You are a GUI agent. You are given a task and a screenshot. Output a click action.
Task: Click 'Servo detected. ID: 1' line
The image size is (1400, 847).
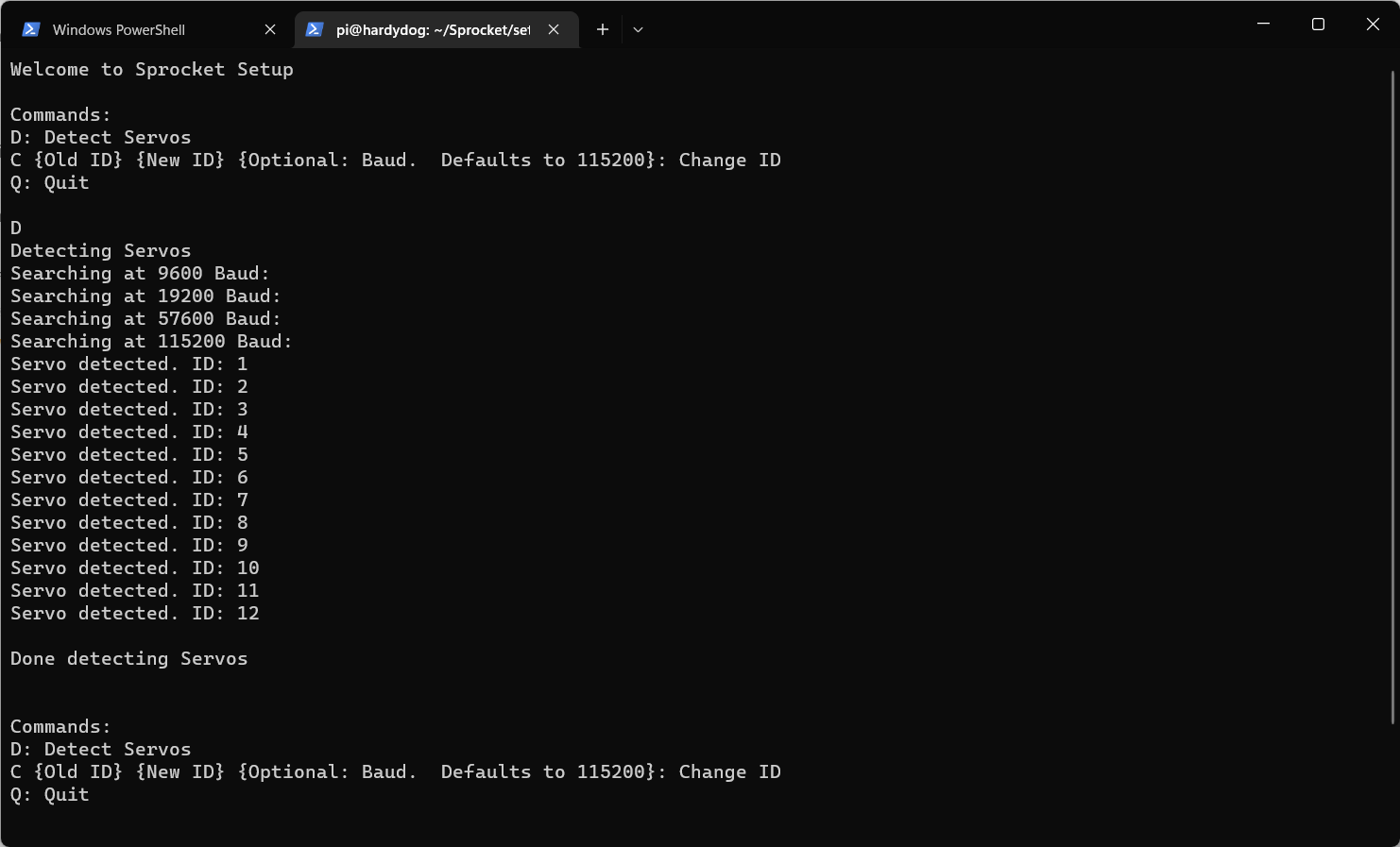pyautogui.click(x=129, y=364)
